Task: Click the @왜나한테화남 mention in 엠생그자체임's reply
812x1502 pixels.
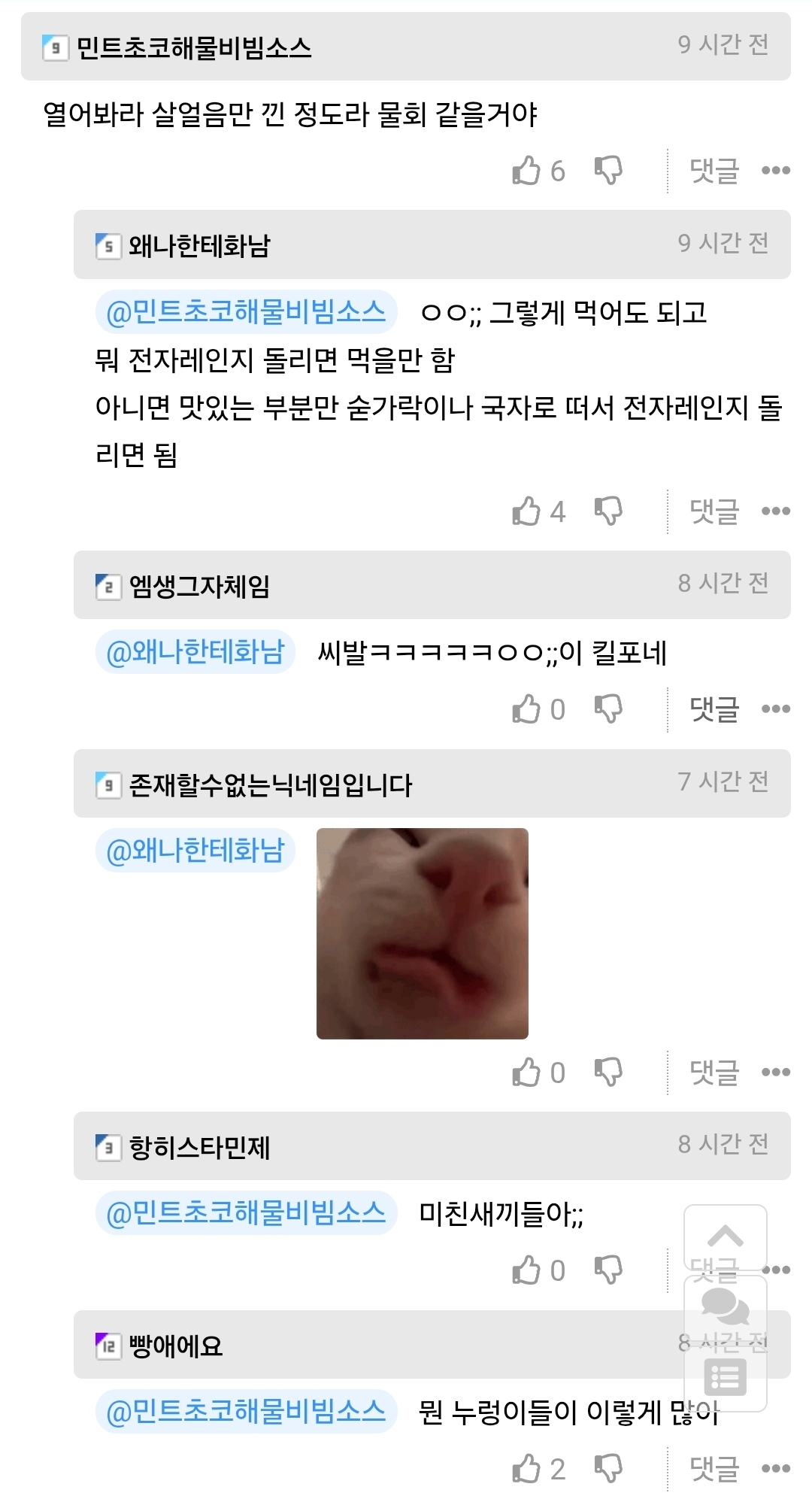Action: (195, 652)
